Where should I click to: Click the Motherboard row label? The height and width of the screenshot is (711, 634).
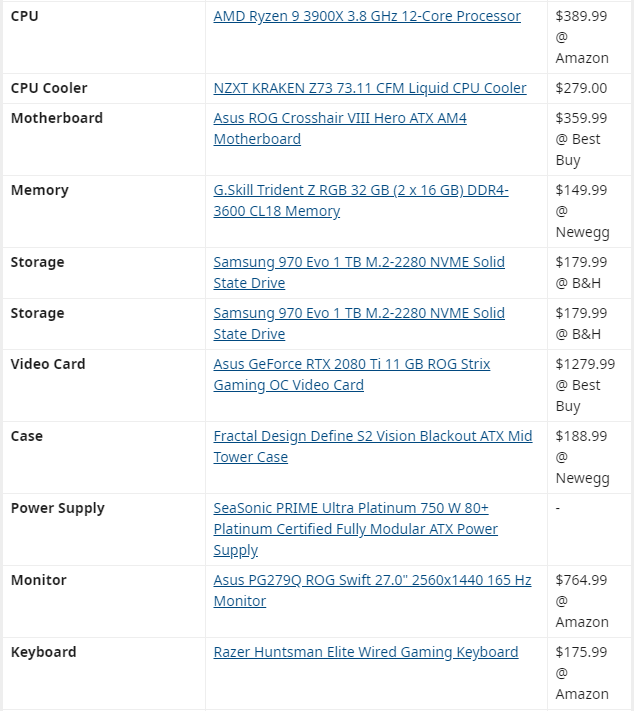[56, 118]
